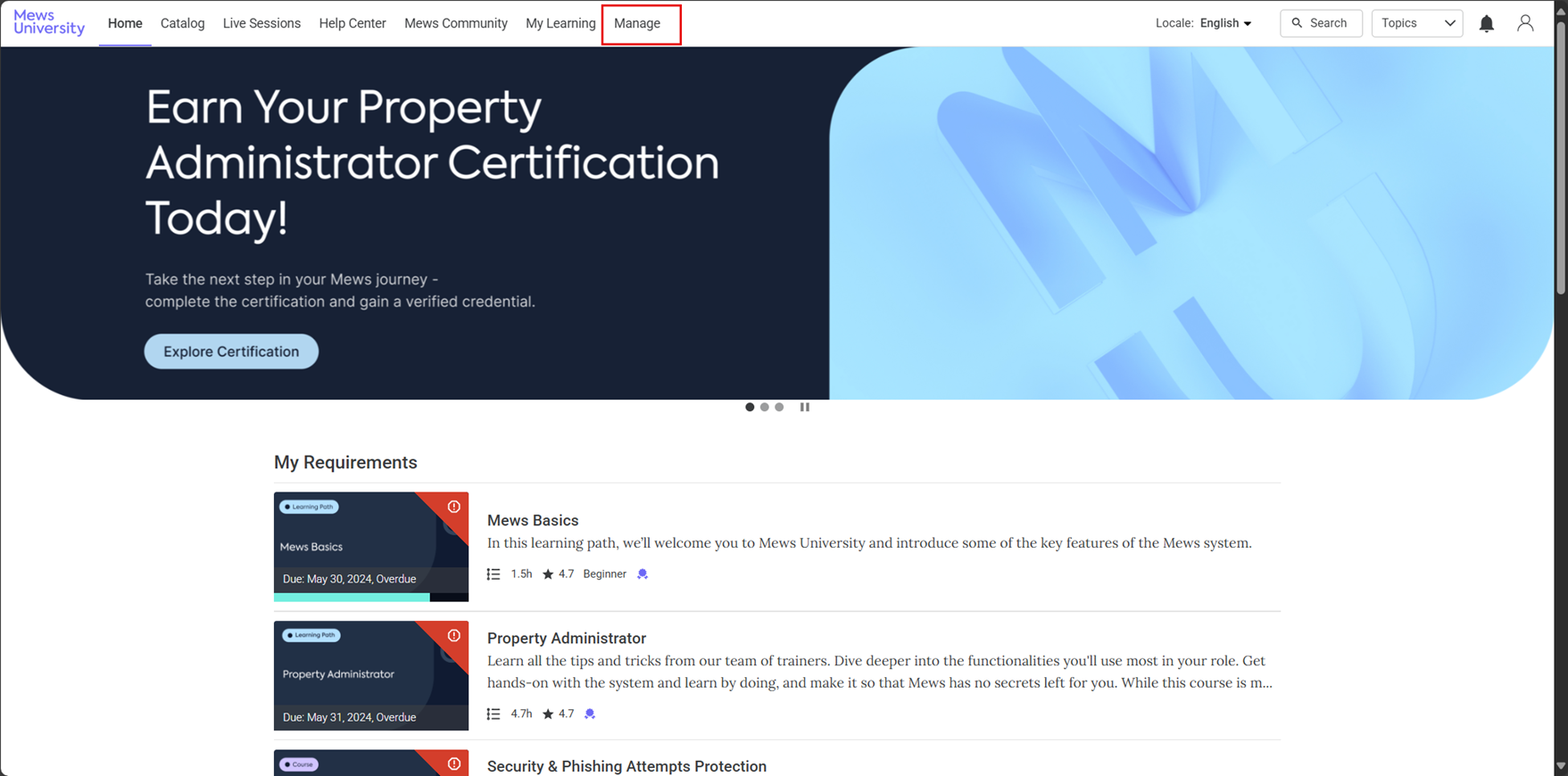Click the overdue alert icon on Mews Basics
The height and width of the screenshot is (776, 1568).
(453, 507)
